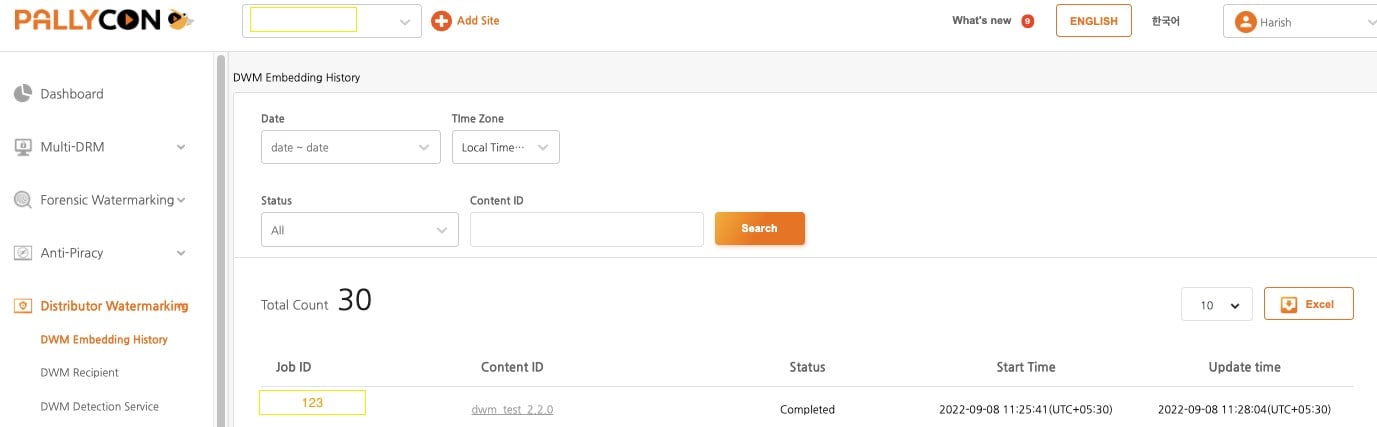
Task: Open the Time Zone dropdown
Action: click(505, 147)
